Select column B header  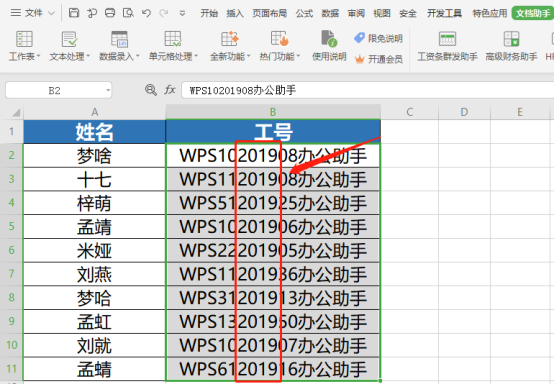(x=273, y=112)
